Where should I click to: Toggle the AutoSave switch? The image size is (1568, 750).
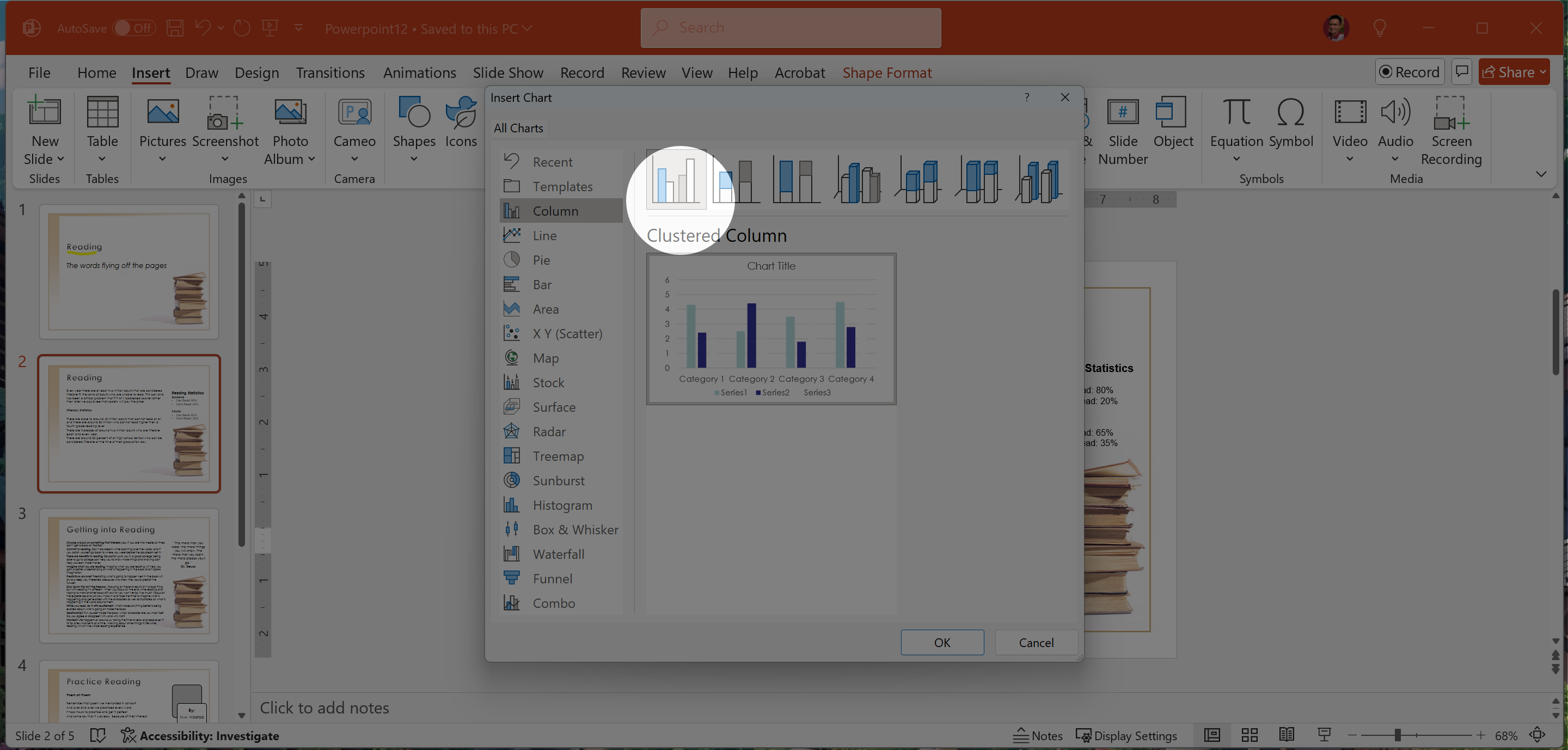(134, 28)
